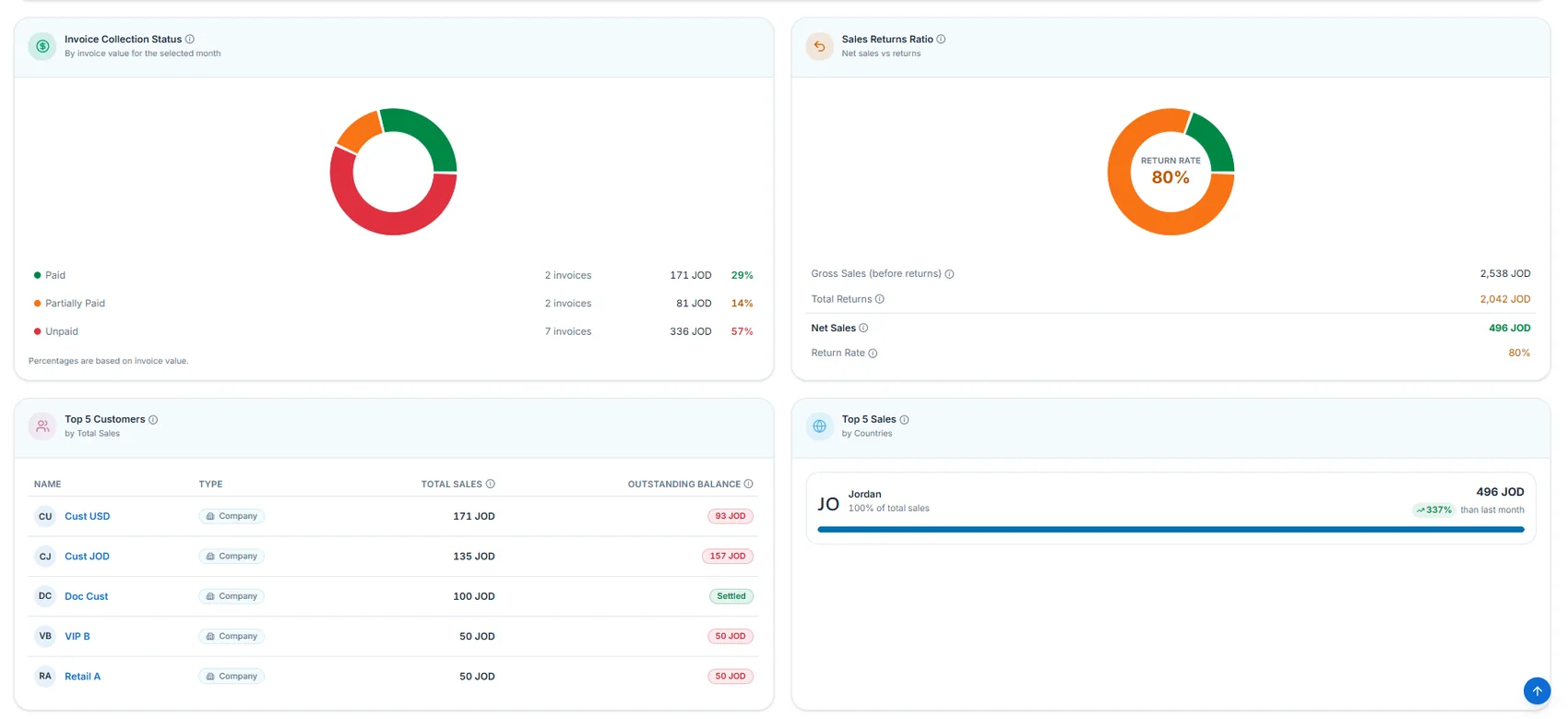Open the Retail A customer link
This screenshot has width=1568, height=719.
tap(82, 677)
